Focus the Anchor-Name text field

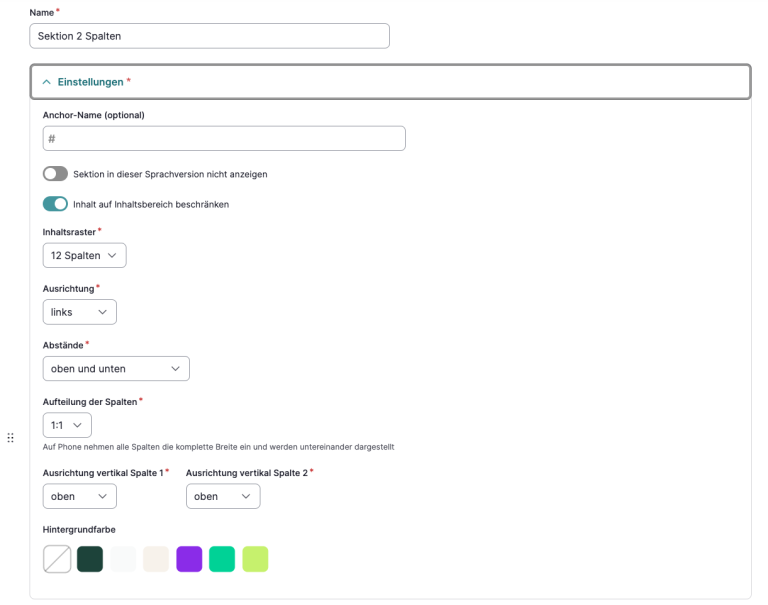point(224,138)
